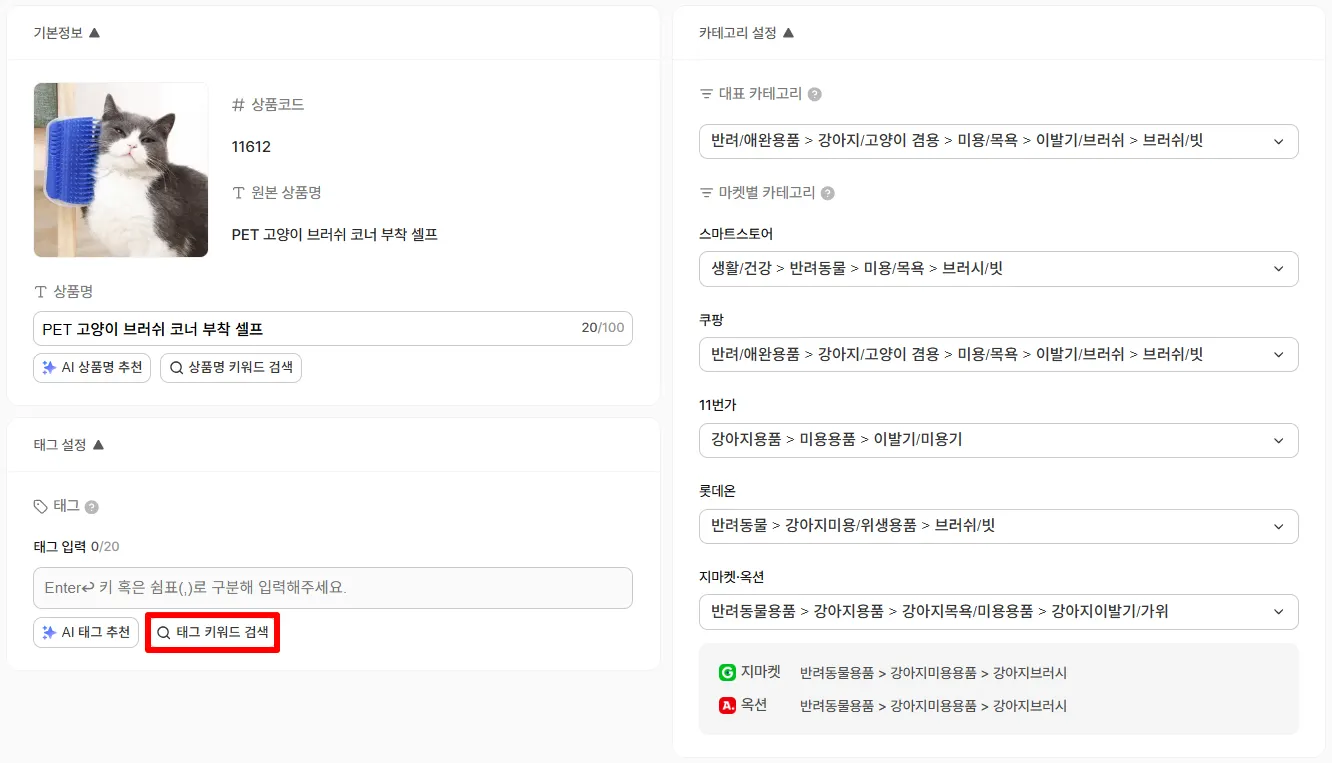Click the red 옥션 logo icon
This screenshot has width=1332, height=763.
point(727,705)
